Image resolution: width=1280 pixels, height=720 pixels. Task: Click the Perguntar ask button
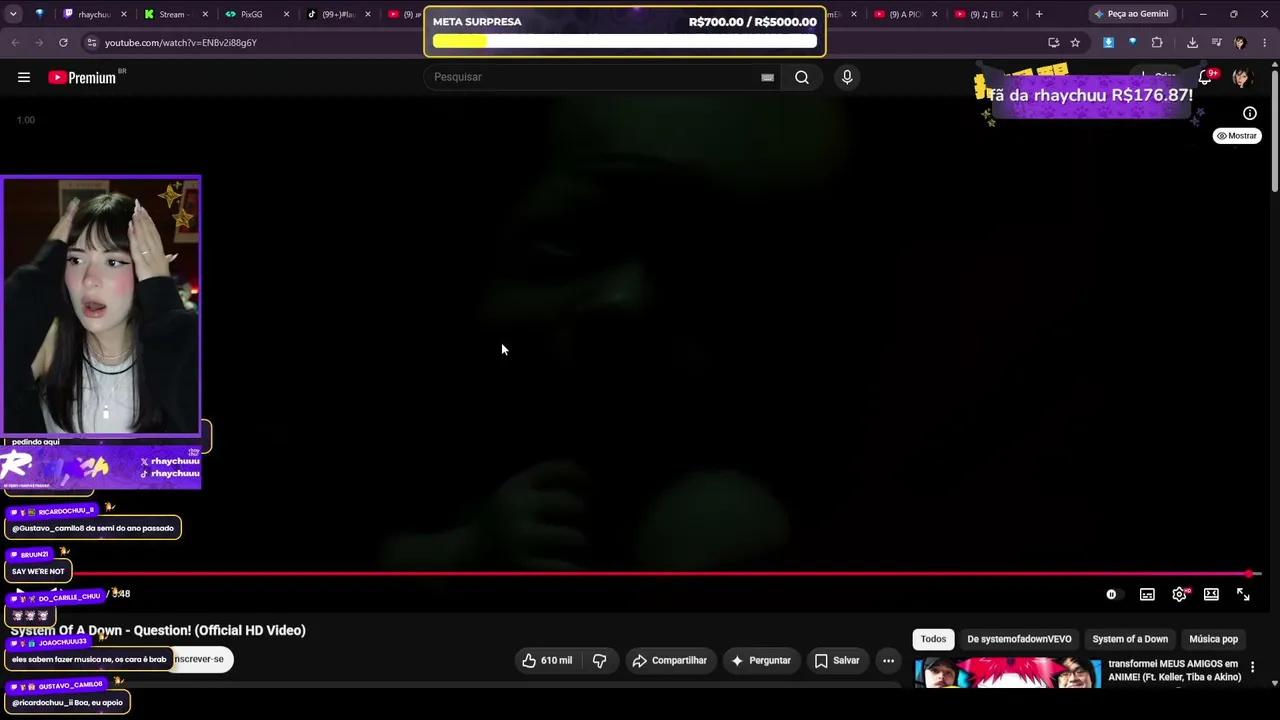761,660
